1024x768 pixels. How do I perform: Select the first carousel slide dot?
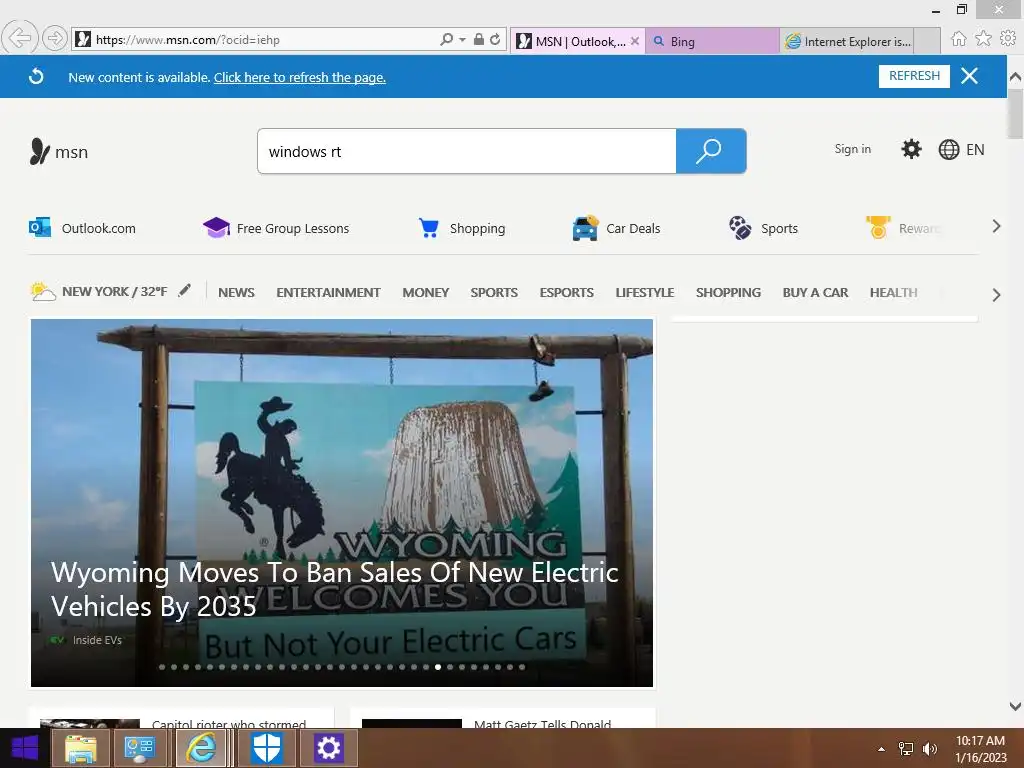(162, 667)
